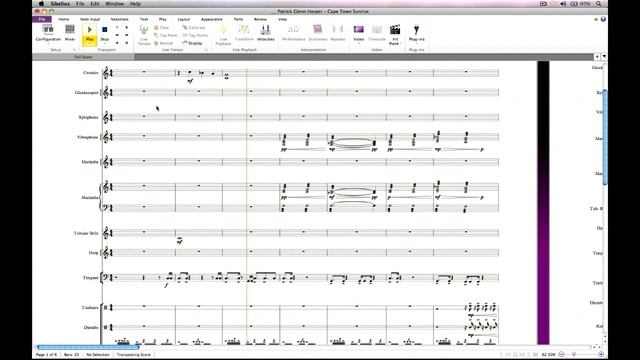Open the File ribbon tab

point(42,19)
